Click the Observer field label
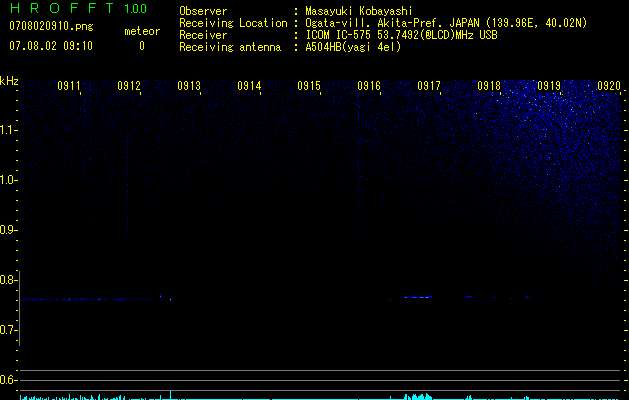Screen dimensions: 629x400 click(x=203, y=11)
